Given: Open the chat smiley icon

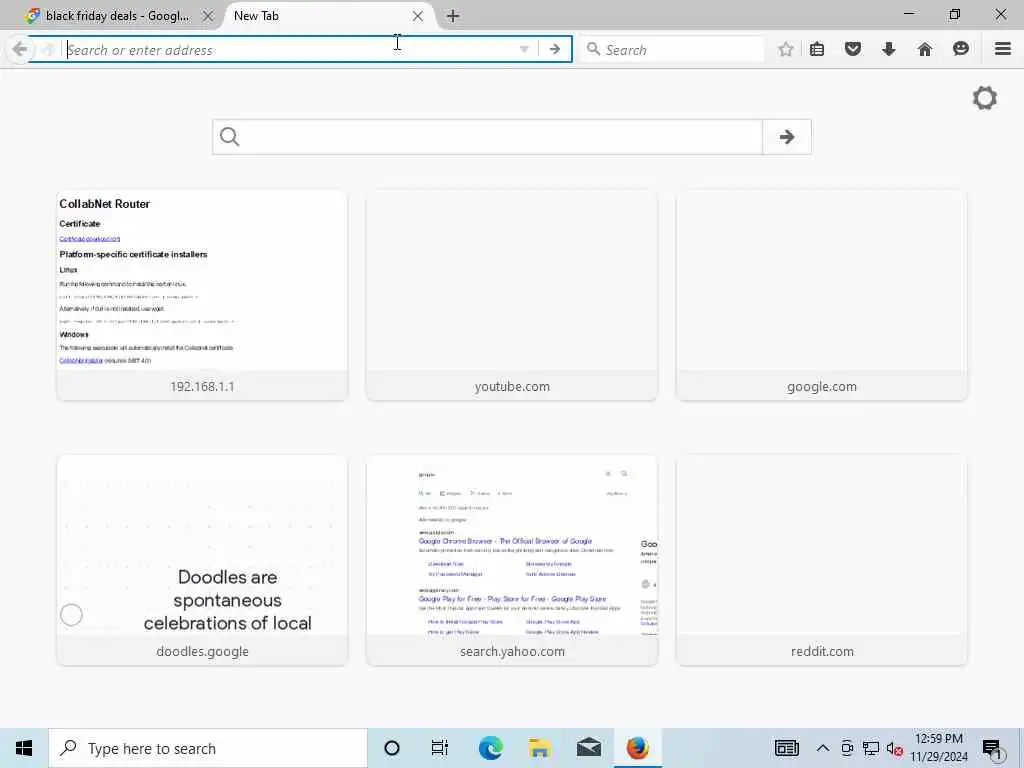Looking at the screenshot, I should tap(961, 49).
